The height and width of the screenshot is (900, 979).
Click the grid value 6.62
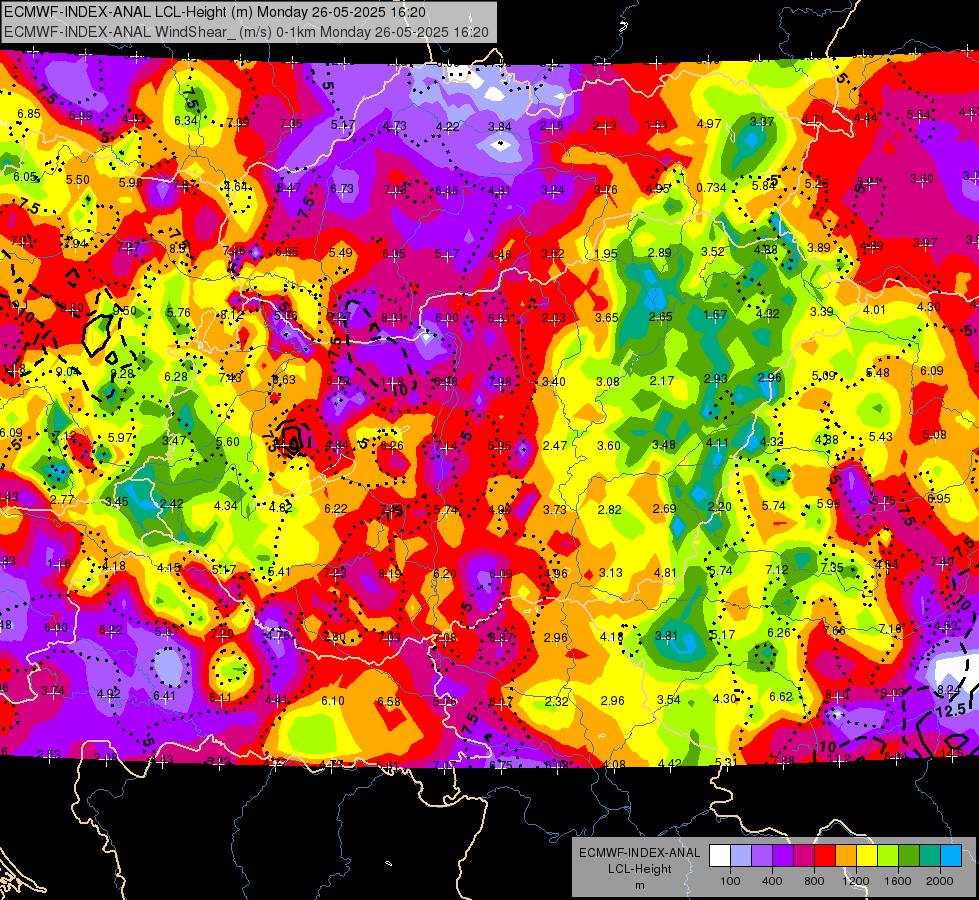781,697
